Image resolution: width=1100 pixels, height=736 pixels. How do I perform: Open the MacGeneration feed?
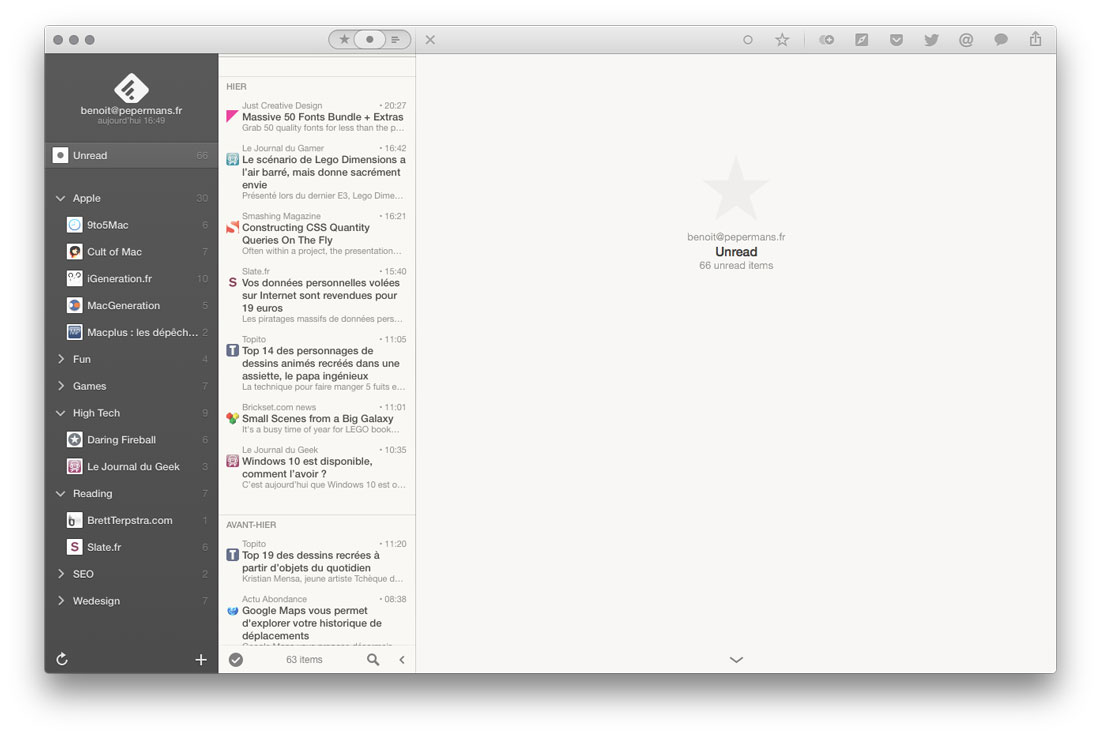tap(131, 306)
